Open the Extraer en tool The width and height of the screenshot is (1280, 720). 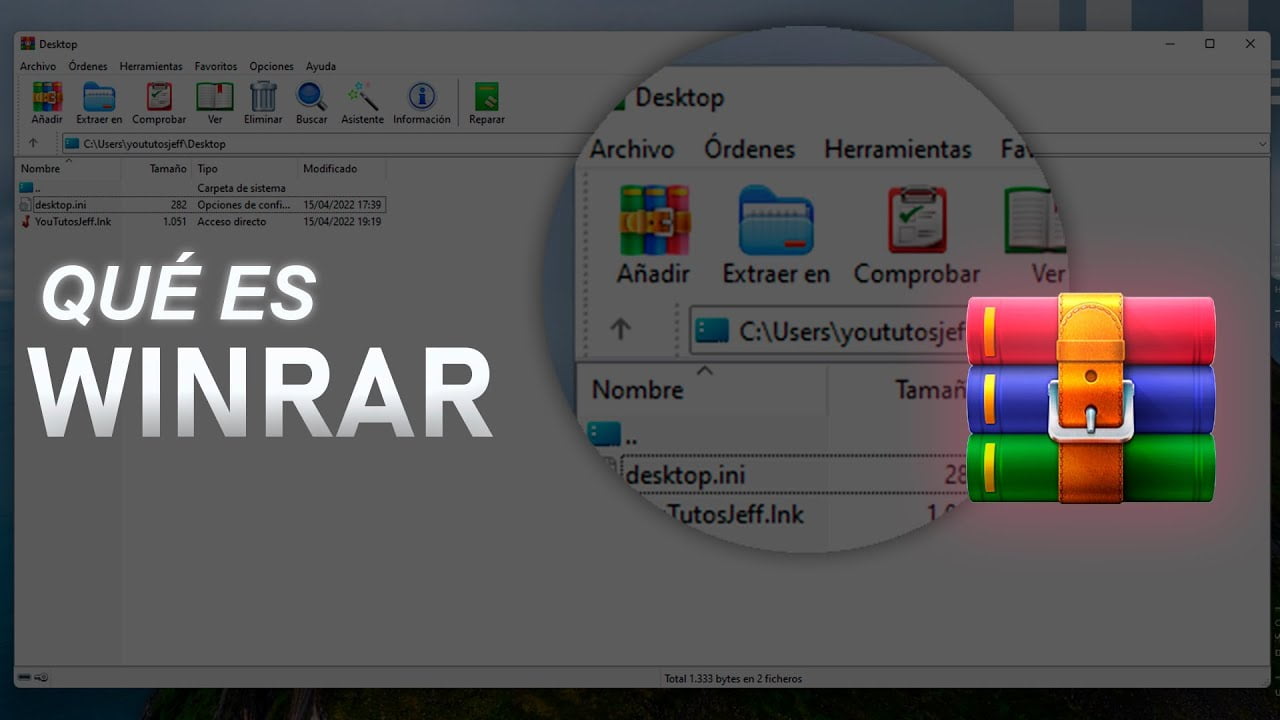tap(99, 103)
